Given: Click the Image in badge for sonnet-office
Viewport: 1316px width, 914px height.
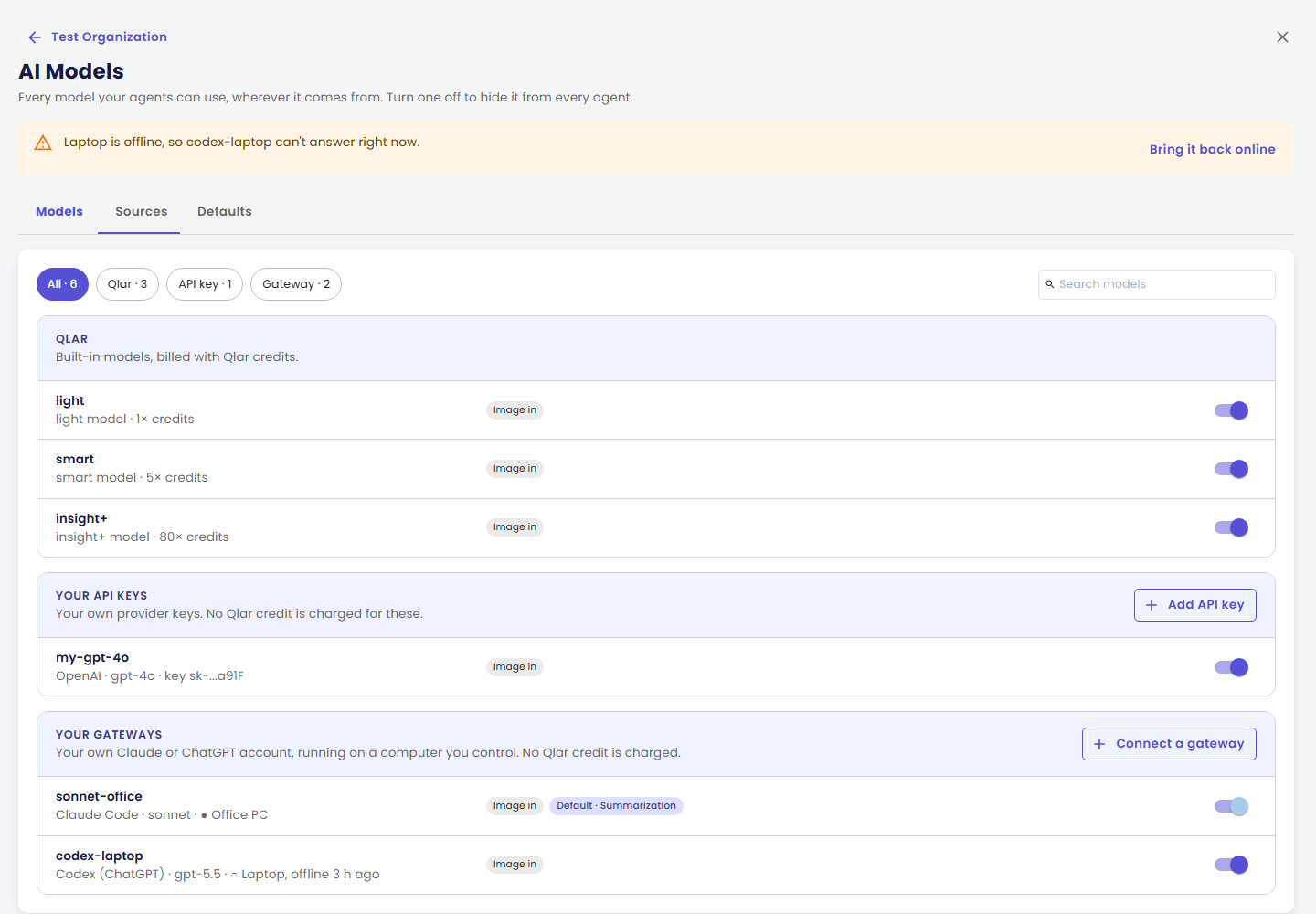Looking at the screenshot, I should click(x=515, y=806).
